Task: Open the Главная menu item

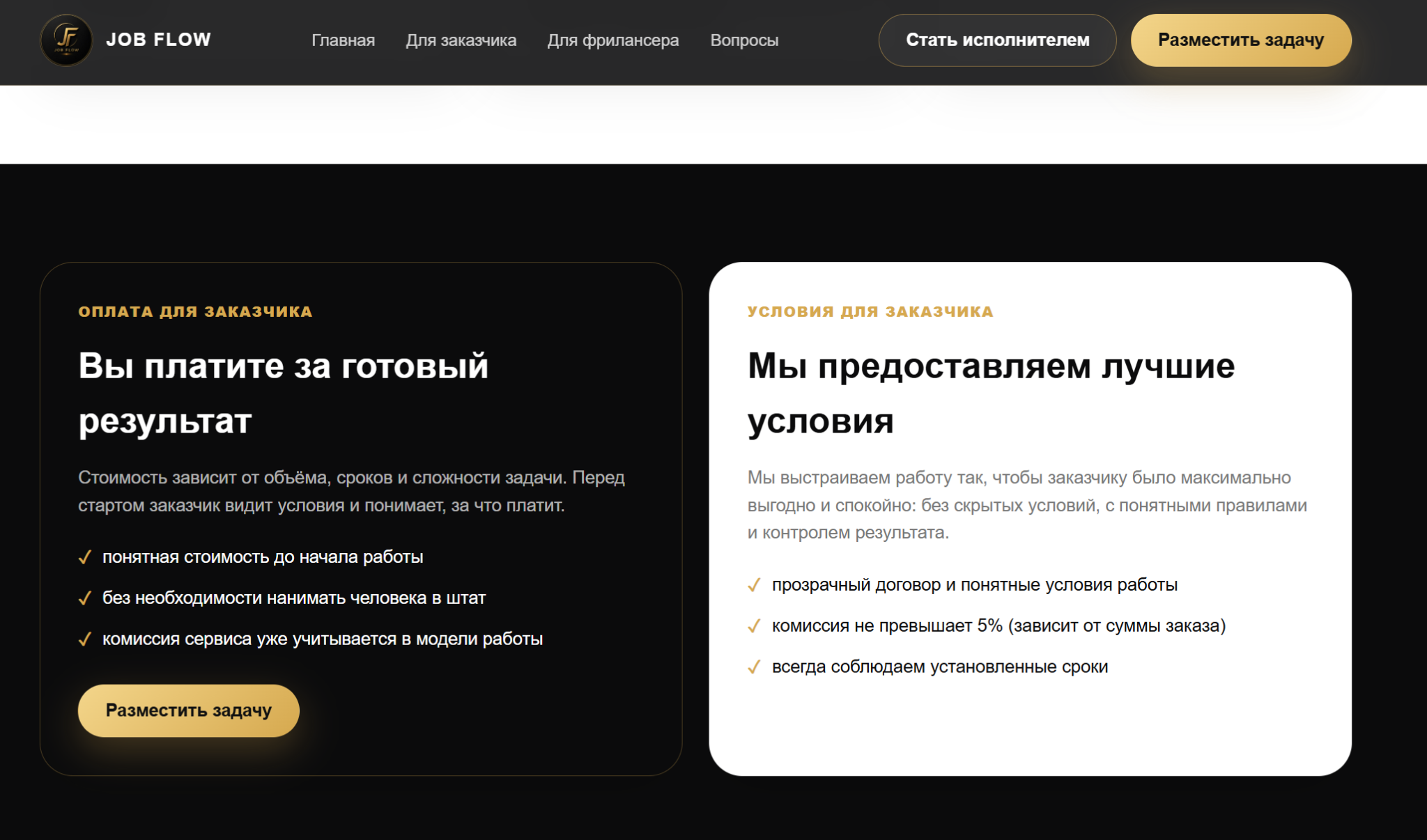Action: [x=343, y=40]
